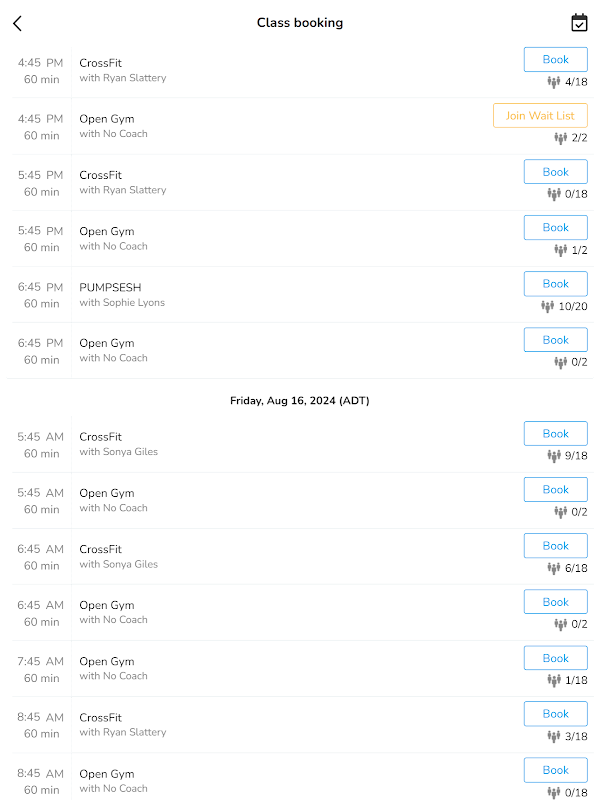Join Wait List for 4:45 PM Open Gym
The height and width of the screenshot is (800, 600).
[540, 116]
